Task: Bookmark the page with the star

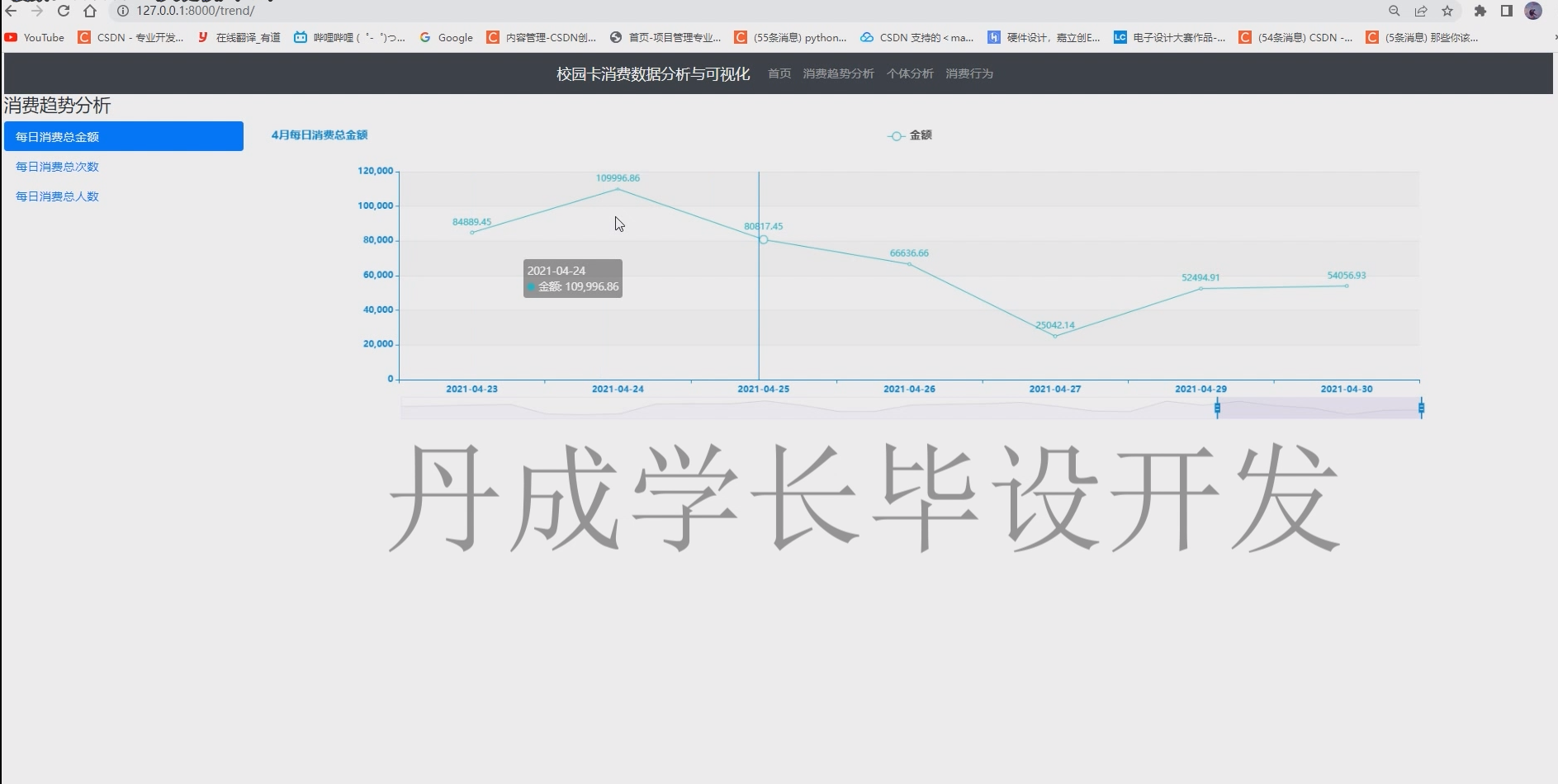Action: pyautogui.click(x=1447, y=12)
